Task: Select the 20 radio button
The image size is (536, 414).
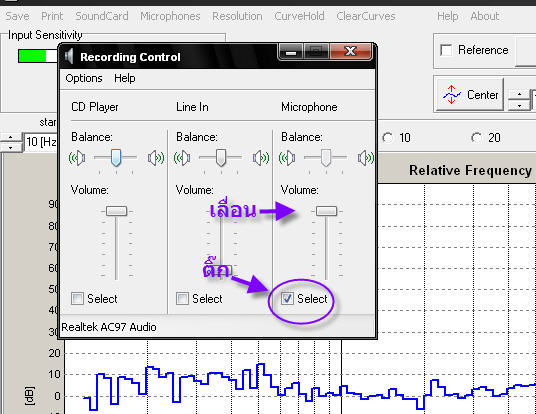Action: point(476,138)
